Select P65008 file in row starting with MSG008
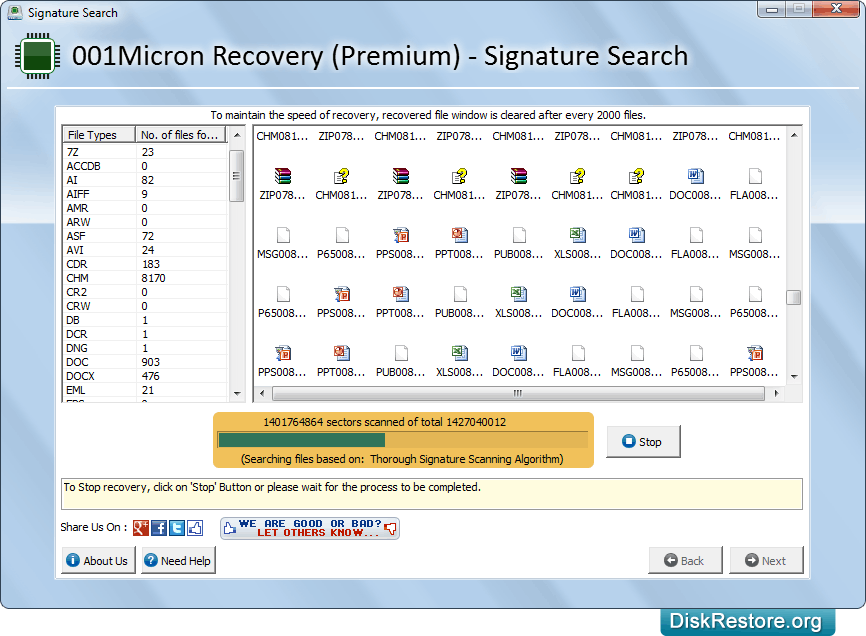The height and width of the screenshot is (636, 866). coord(342,243)
